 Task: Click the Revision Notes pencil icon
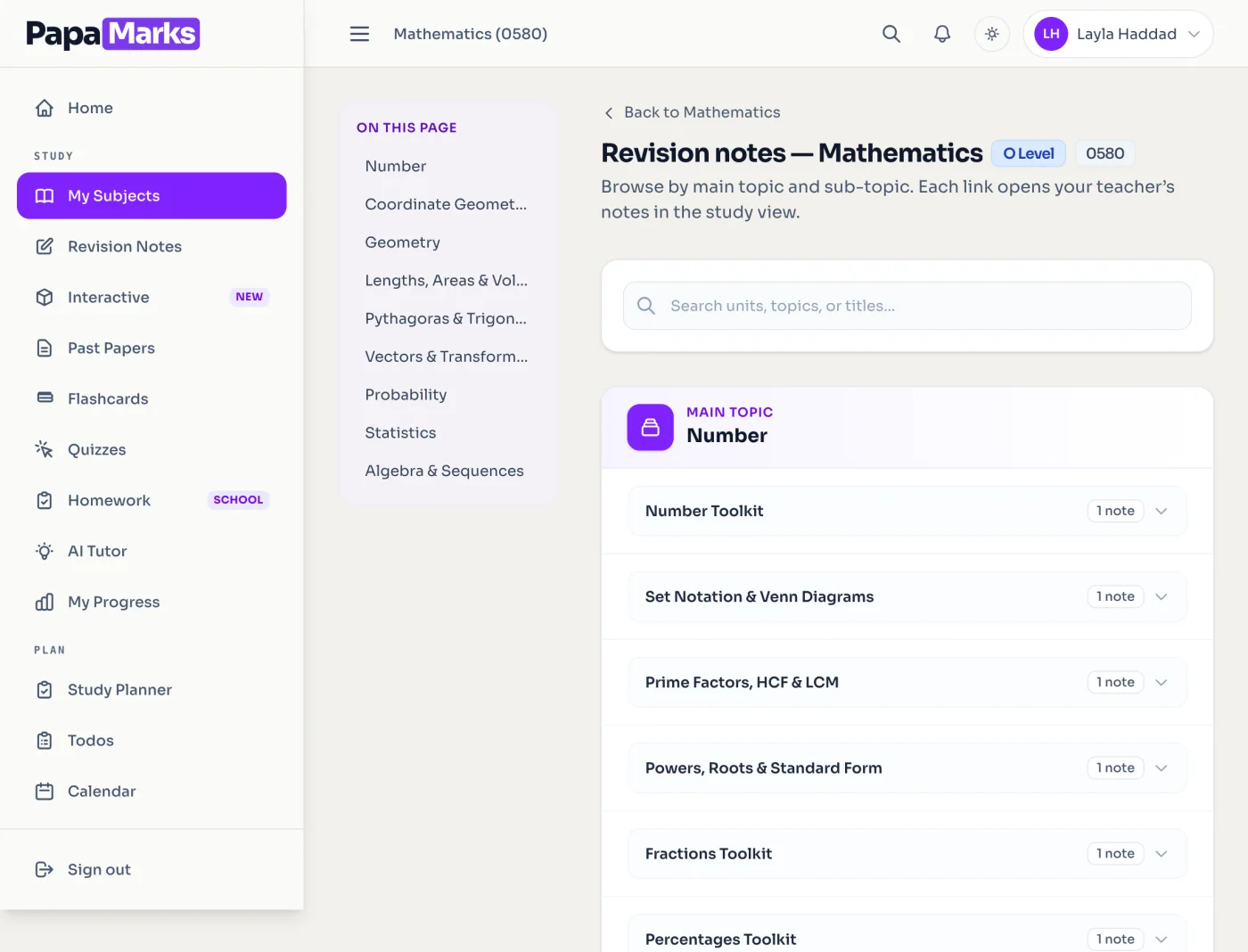(x=45, y=247)
